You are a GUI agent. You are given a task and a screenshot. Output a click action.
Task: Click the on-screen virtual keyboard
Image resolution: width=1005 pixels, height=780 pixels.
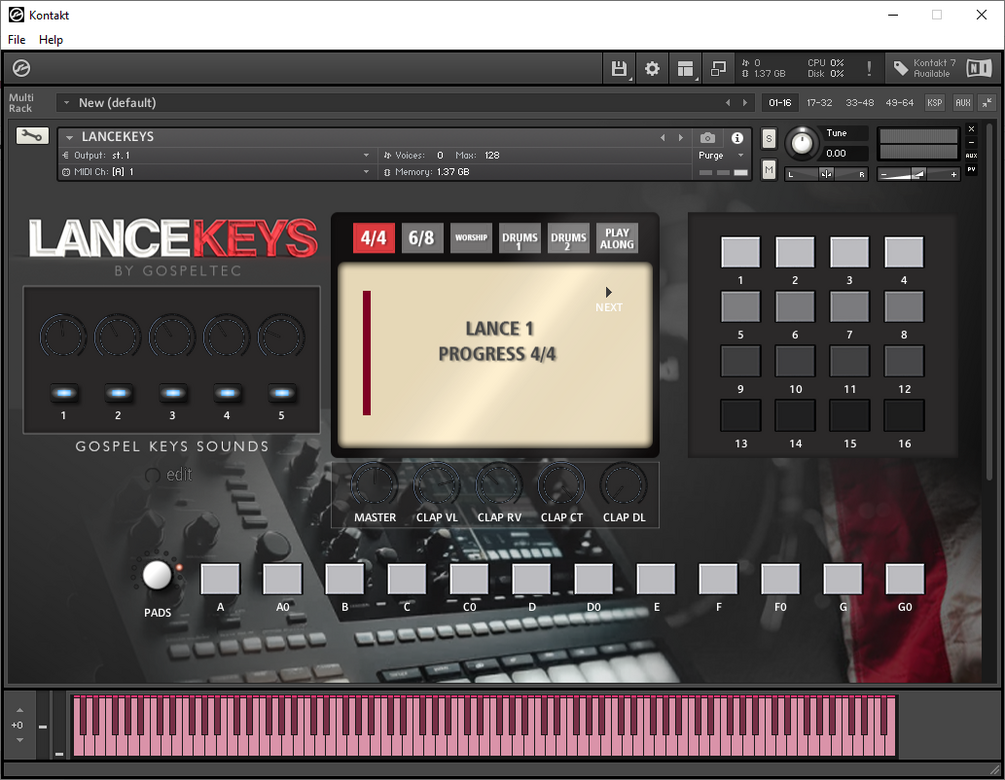[484, 726]
